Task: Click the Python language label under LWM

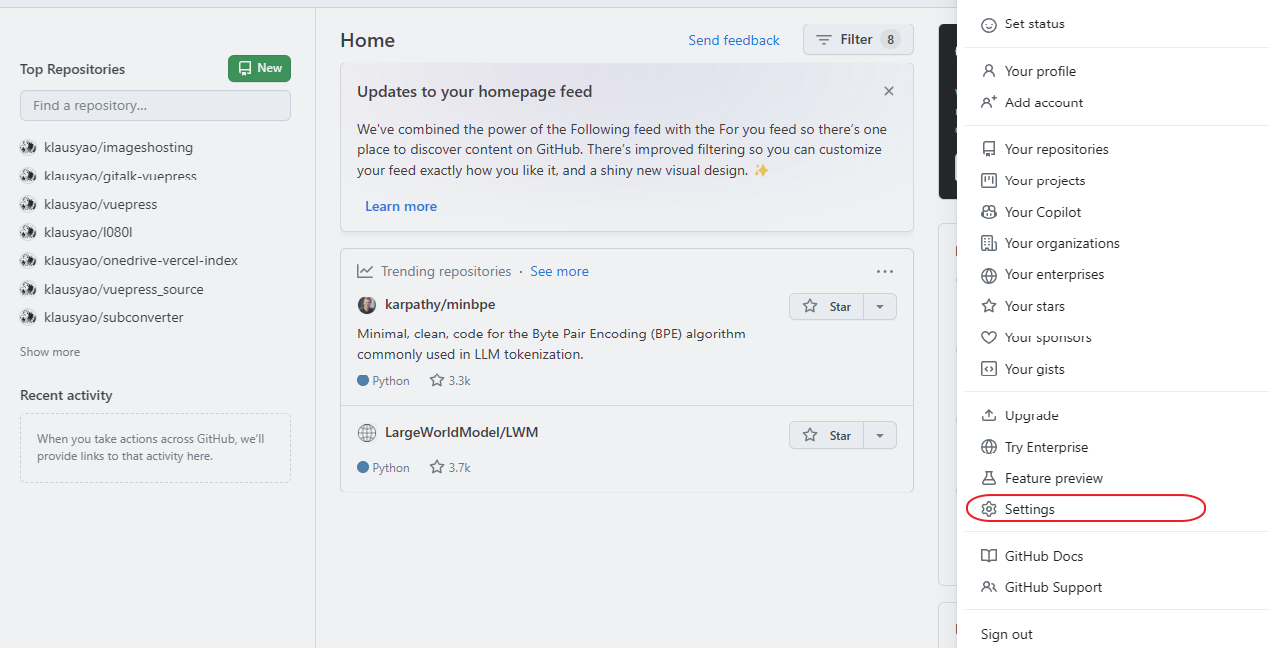Action: 391,468
